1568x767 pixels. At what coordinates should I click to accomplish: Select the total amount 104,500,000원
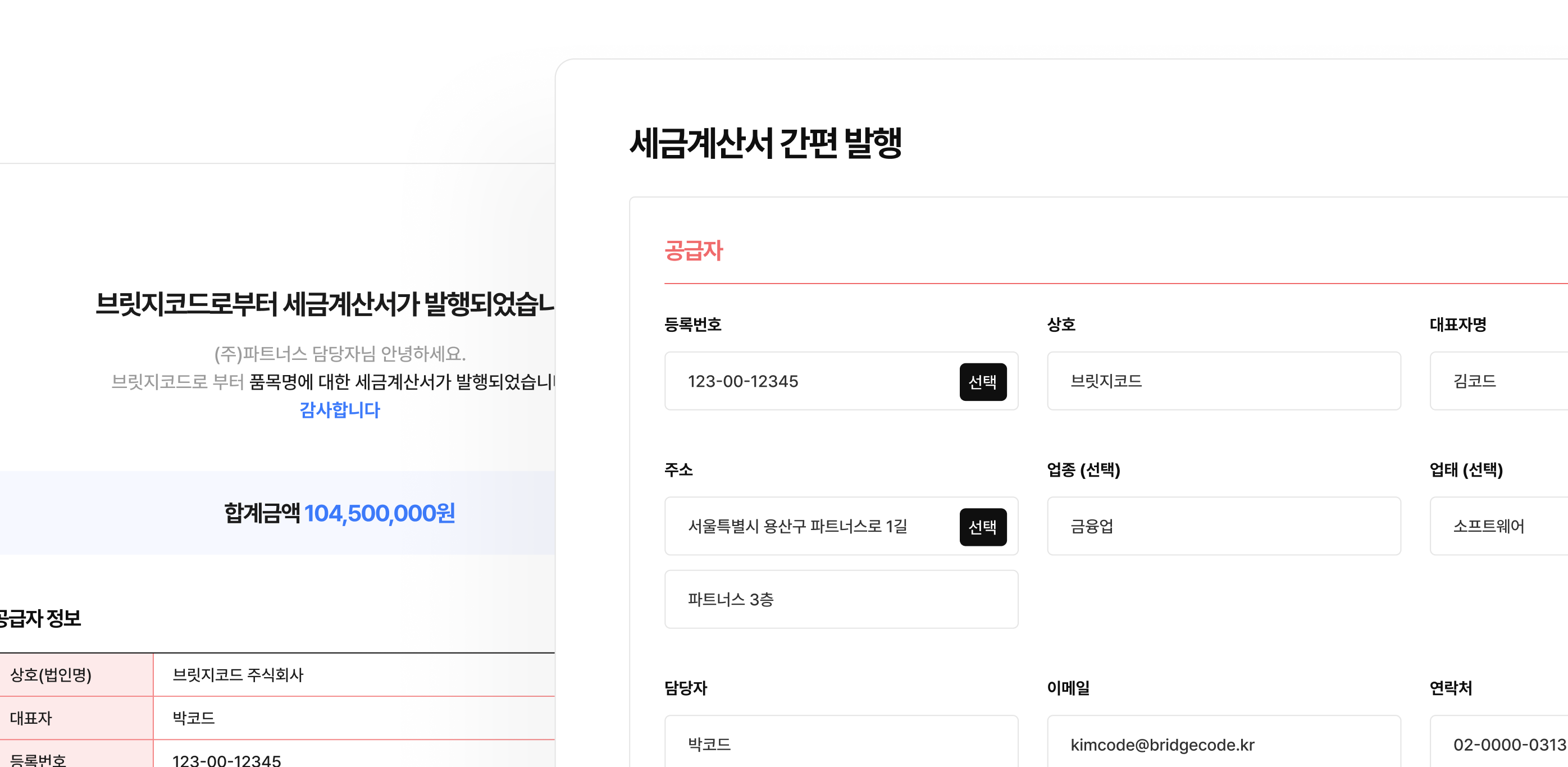(379, 513)
